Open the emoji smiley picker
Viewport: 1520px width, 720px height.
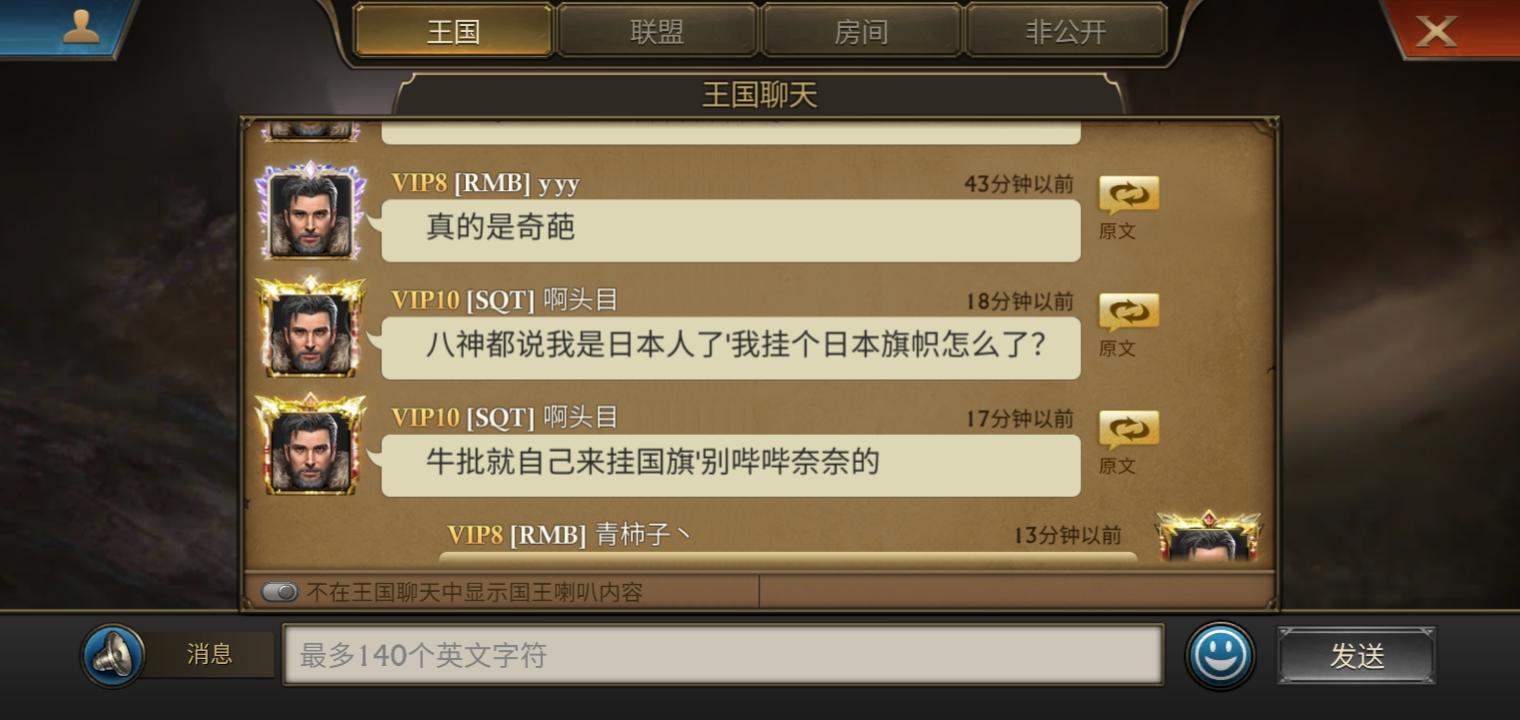[1220, 656]
